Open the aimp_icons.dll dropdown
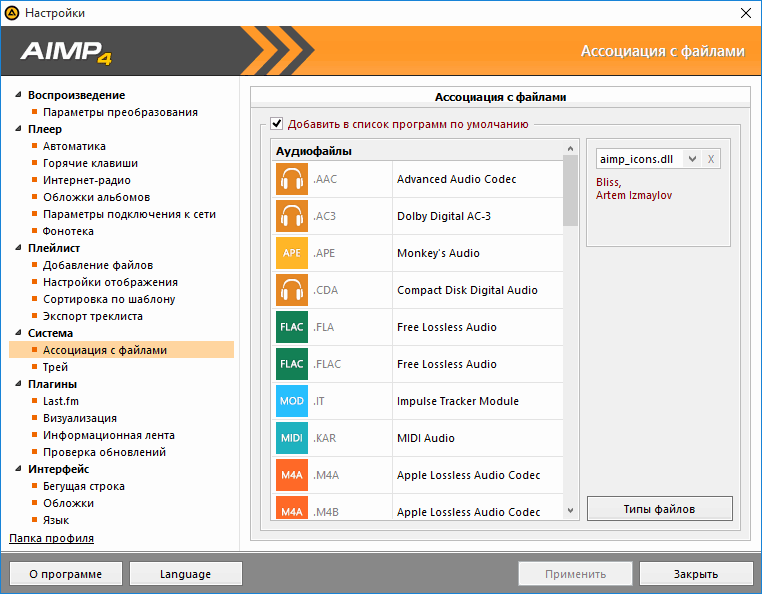This screenshot has height=594, width=762. pyautogui.click(x=693, y=159)
